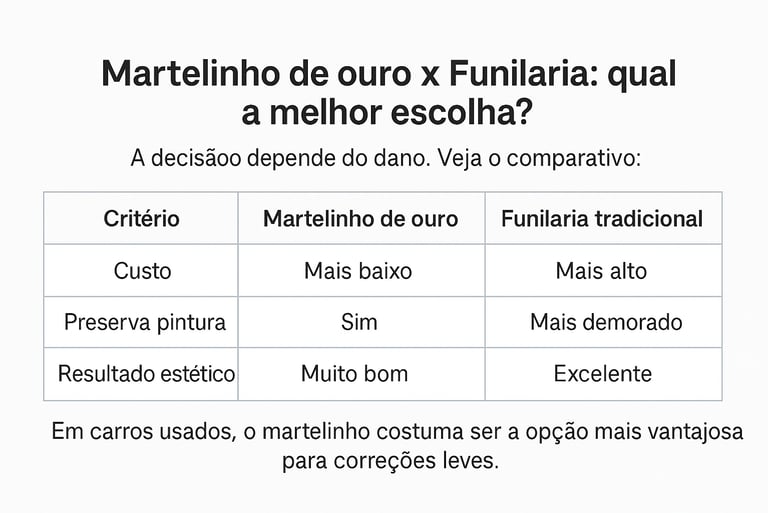Click the title line "a melhor escolha?"
768x513 pixels.
click(x=386, y=113)
